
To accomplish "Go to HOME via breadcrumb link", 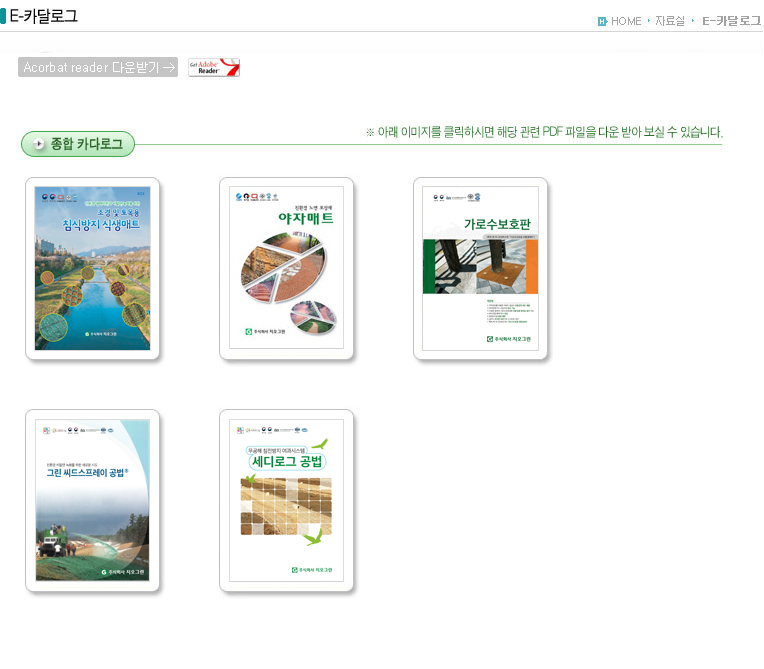I will click(x=626, y=21).
